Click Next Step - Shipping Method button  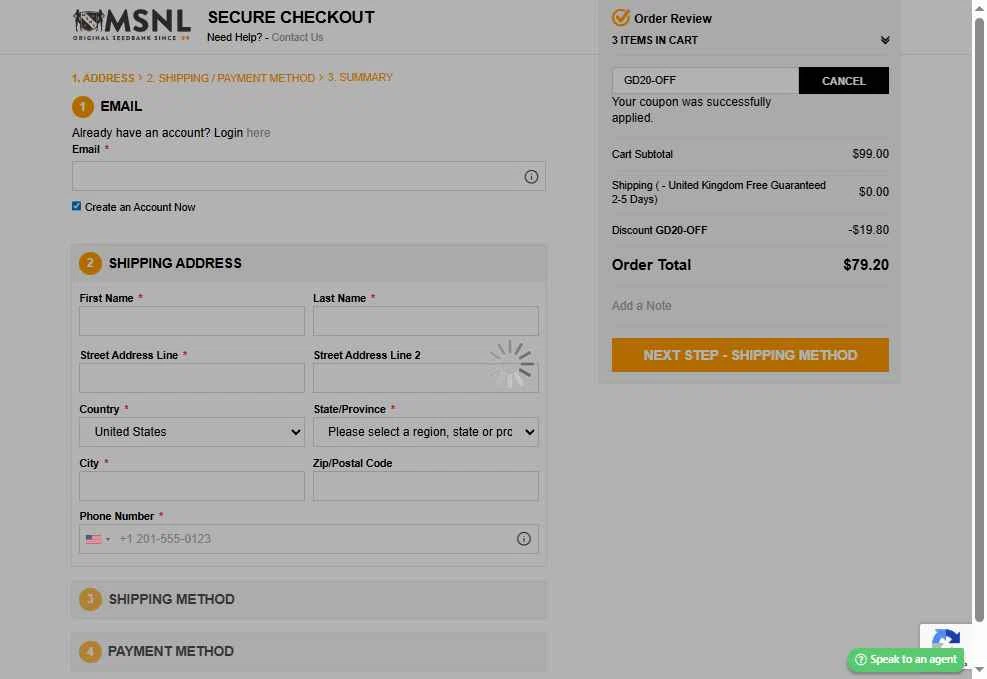click(x=750, y=355)
